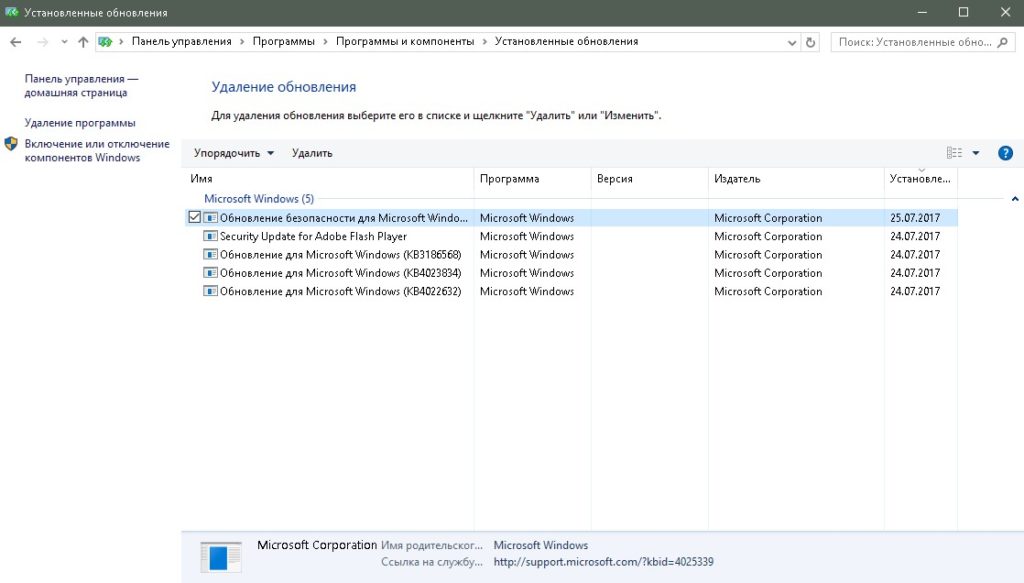Click the Удалить button in toolbar

[312, 153]
